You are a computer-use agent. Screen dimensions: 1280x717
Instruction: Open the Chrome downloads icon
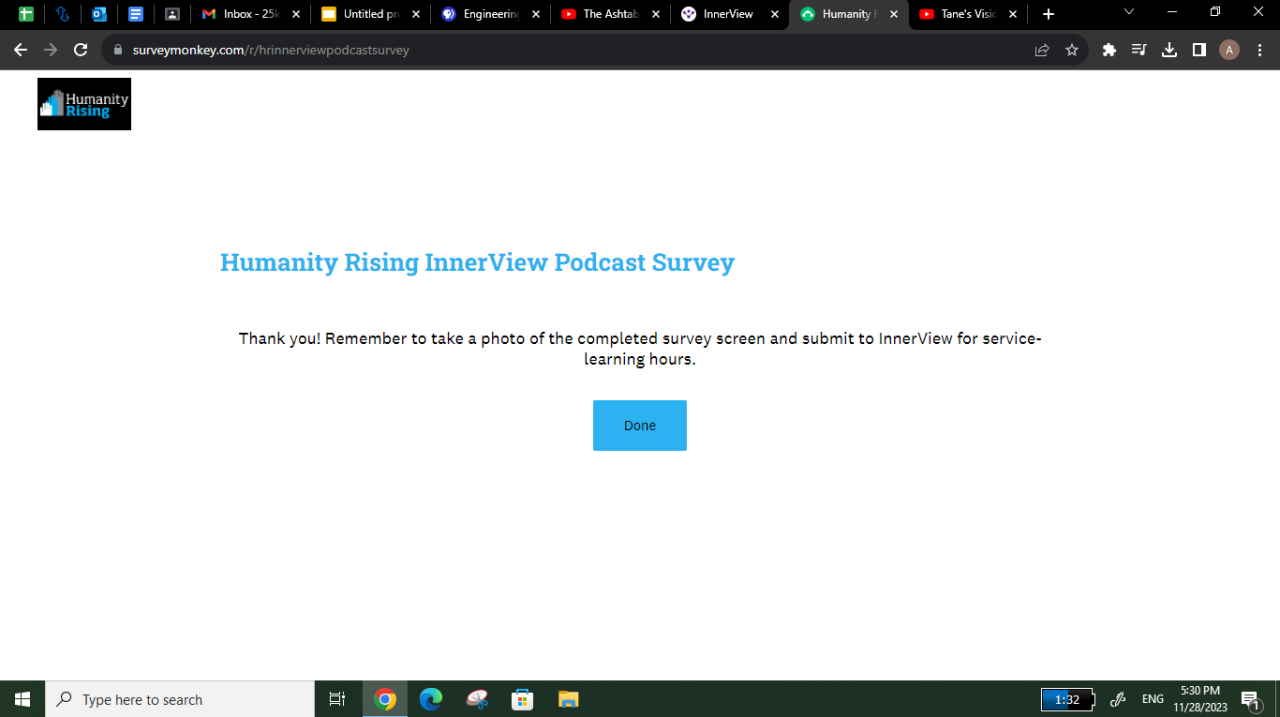(1169, 50)
